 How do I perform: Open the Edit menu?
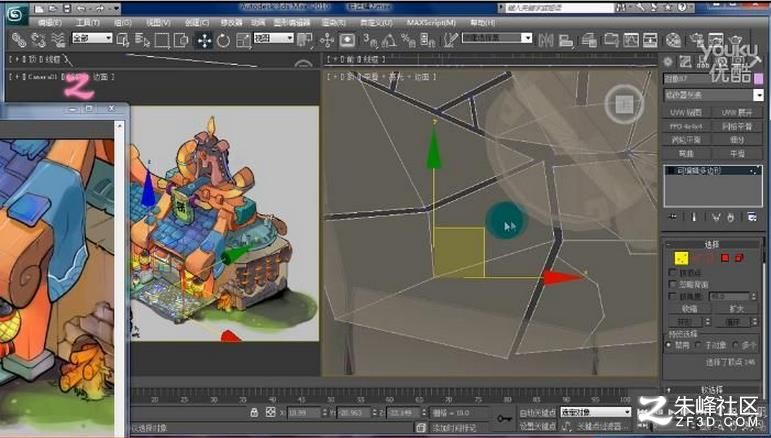(x=50, y=23)
